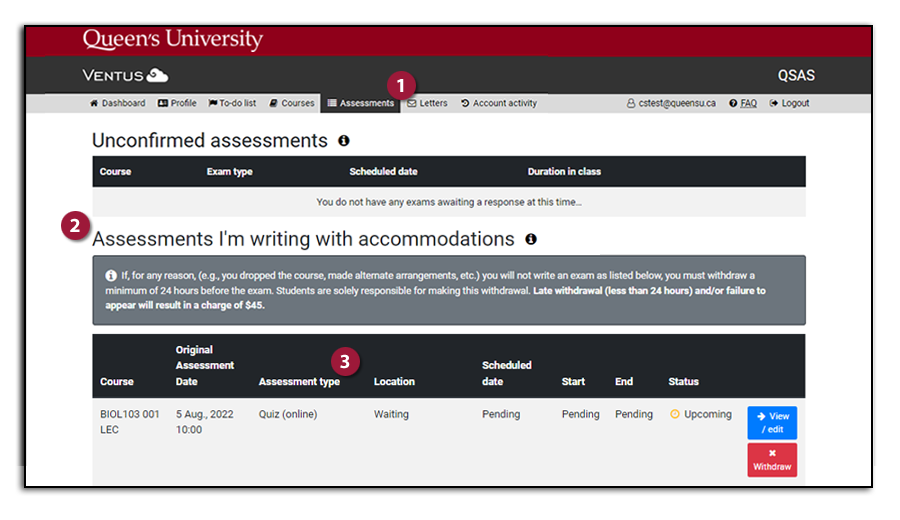This screenshot has height=520, width=900.
Task: Open the To-do list tab
Action: [x=232, y=103]
